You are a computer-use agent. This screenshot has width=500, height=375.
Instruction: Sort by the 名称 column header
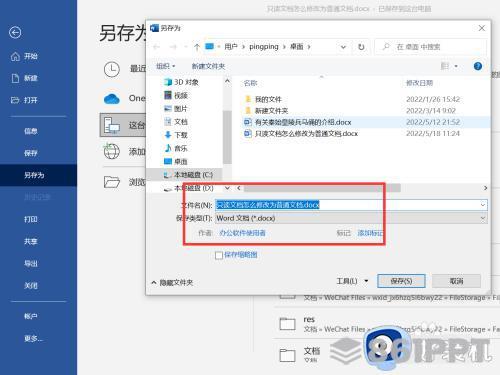tap(250, 83)
